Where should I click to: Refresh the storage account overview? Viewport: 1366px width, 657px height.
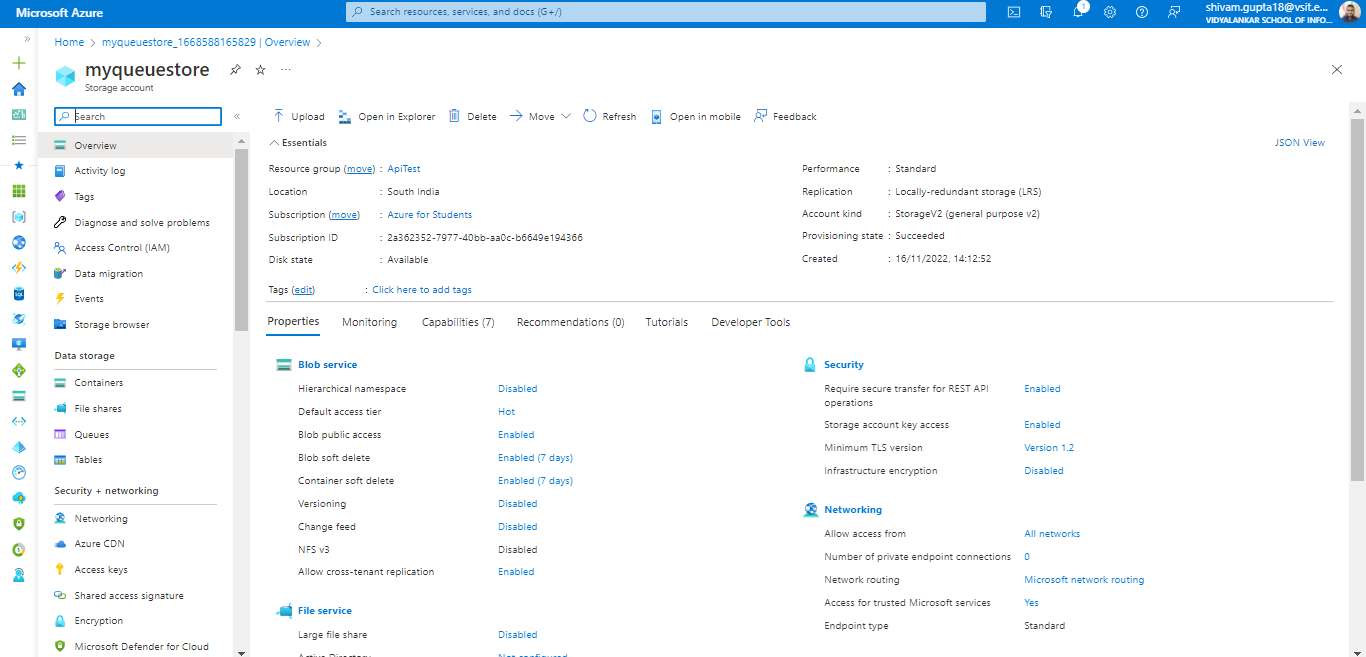pos(609,117)
